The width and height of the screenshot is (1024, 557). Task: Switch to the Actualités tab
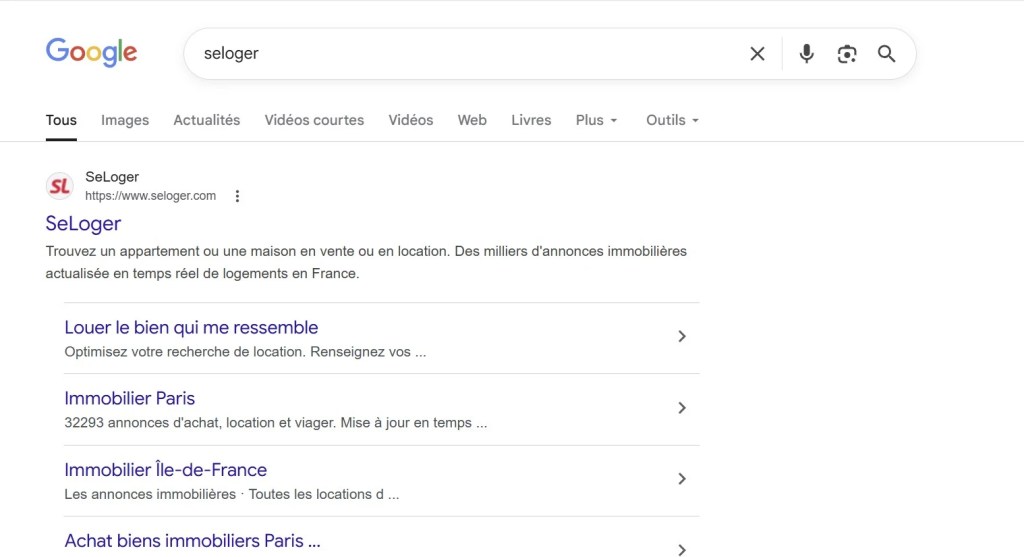pyautogui.click(x=206, y=120)
